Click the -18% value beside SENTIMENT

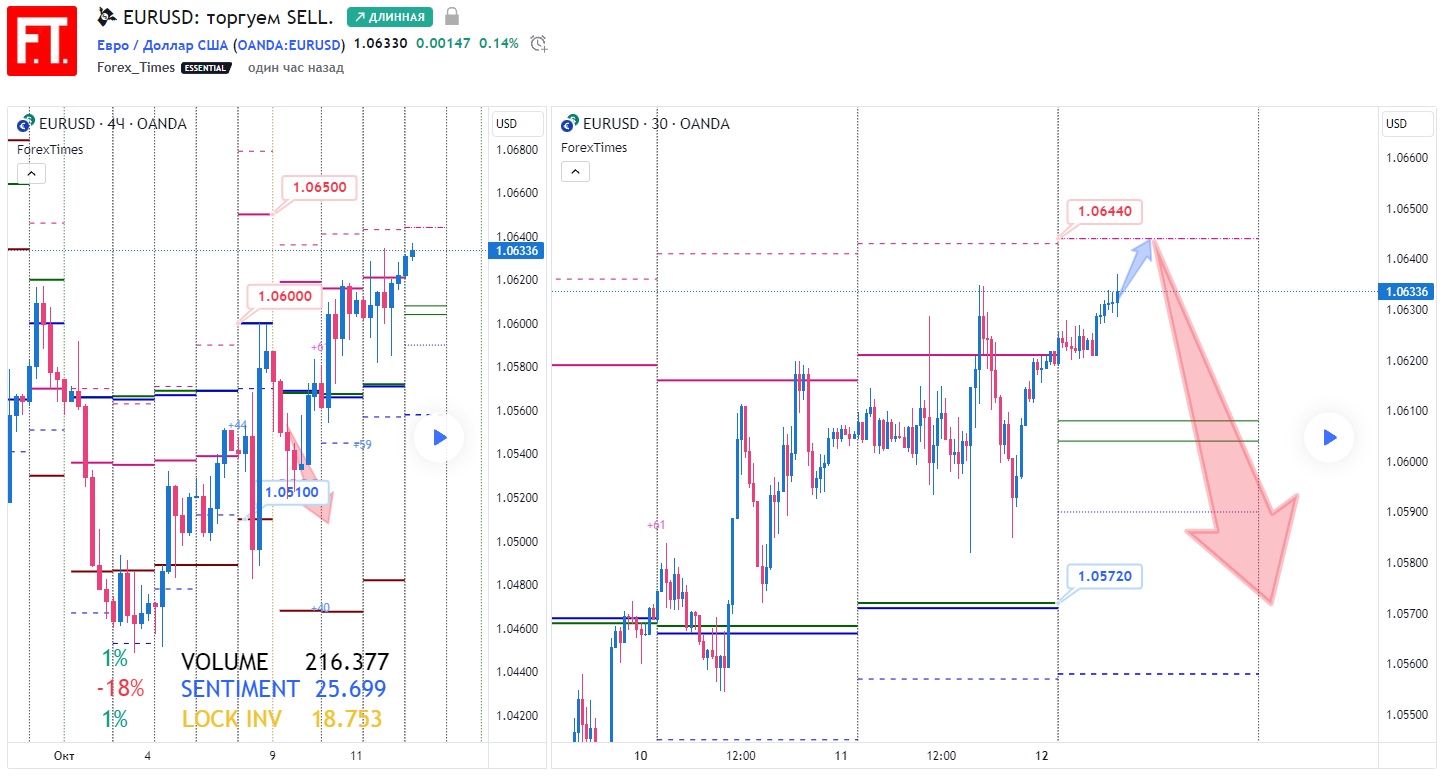(121, 689)
